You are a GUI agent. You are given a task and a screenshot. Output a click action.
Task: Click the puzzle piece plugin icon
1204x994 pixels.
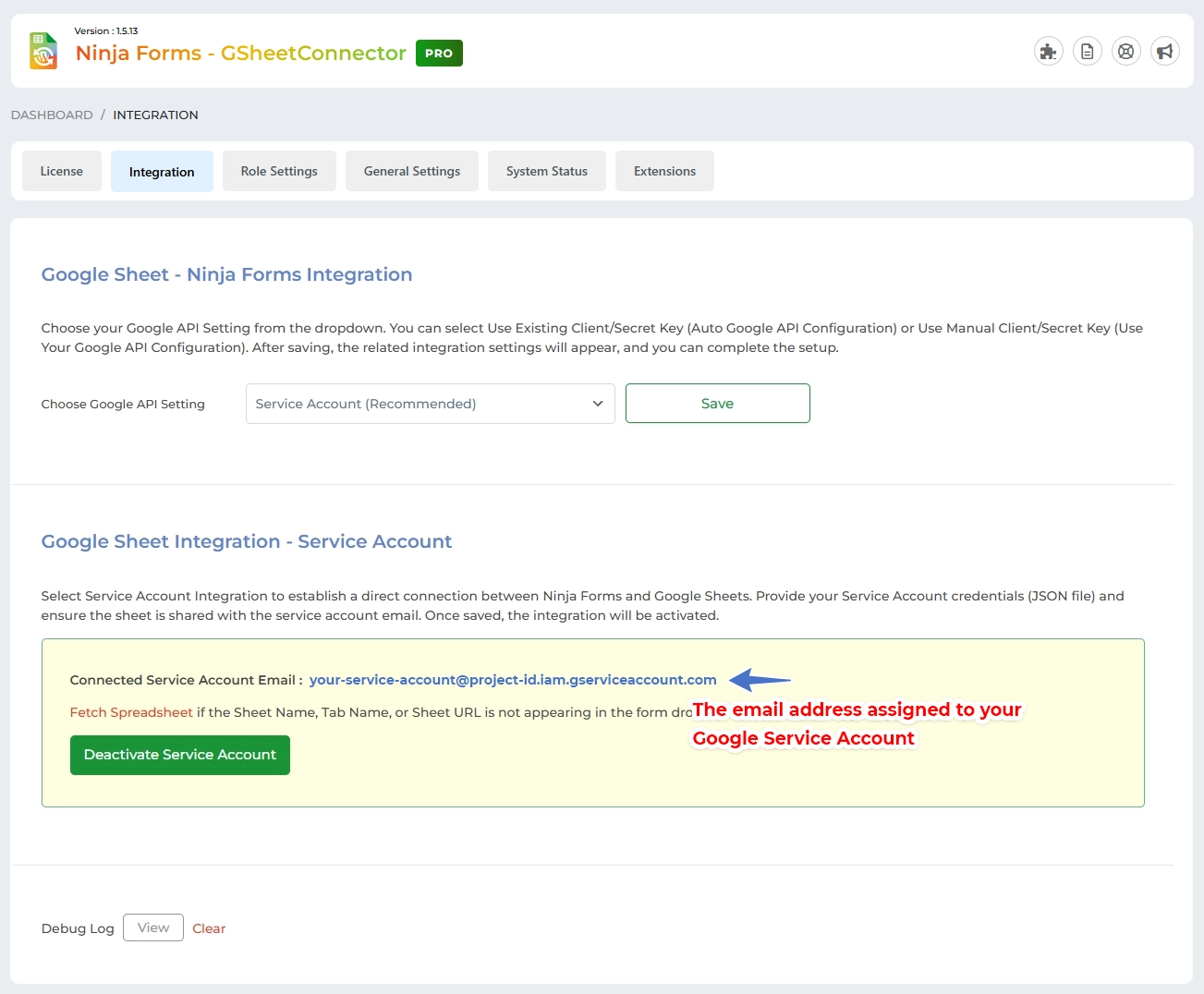[1048, 52]
